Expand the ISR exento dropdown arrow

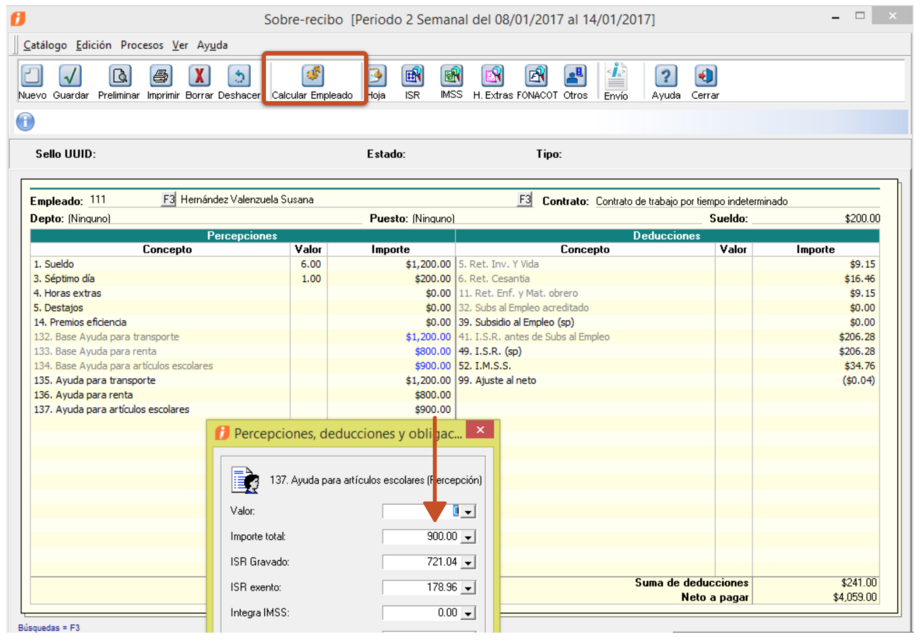[x=469, y=588]
